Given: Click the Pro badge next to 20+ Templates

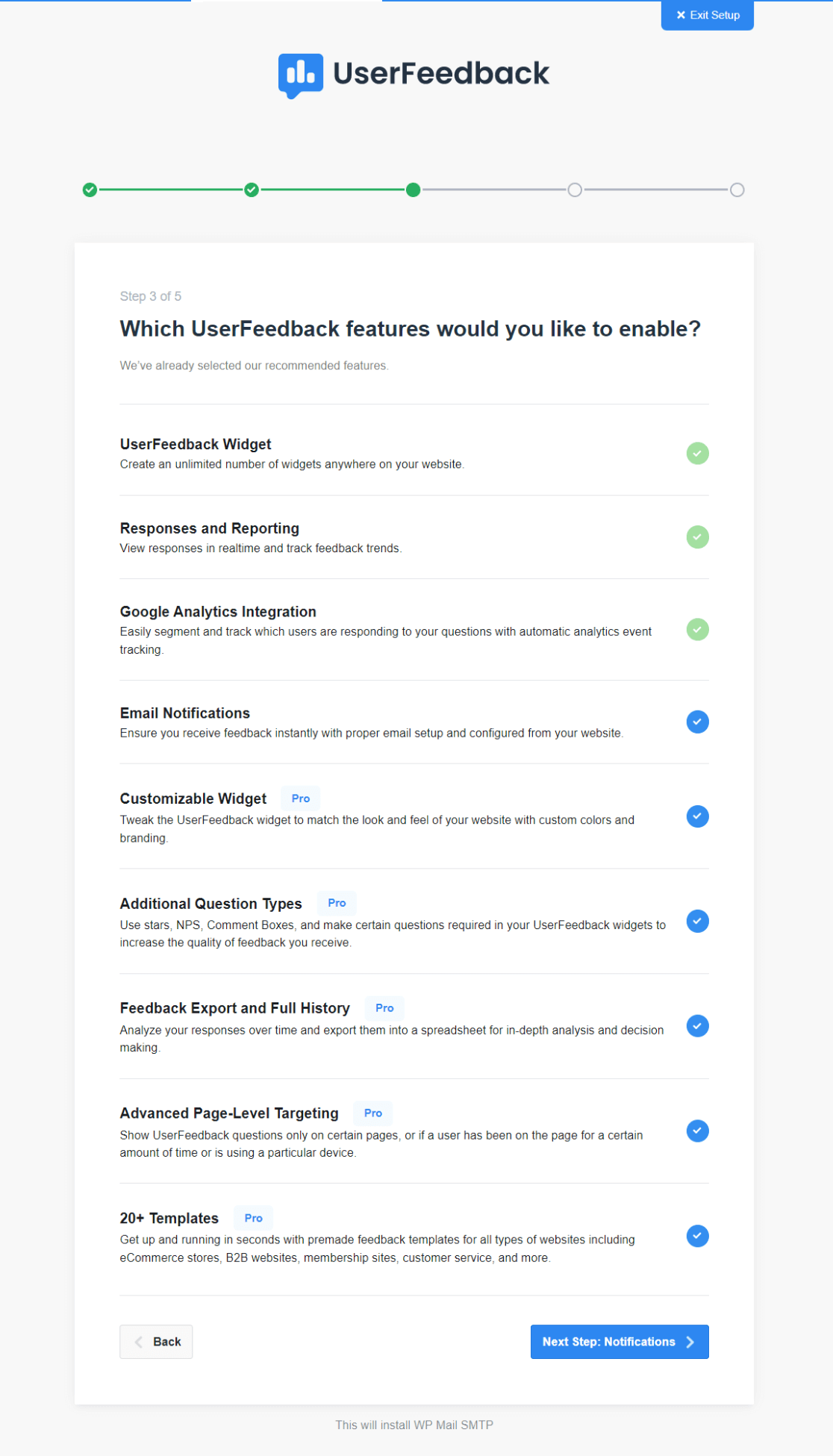Looking at the screenshot, I should 254,1218.
